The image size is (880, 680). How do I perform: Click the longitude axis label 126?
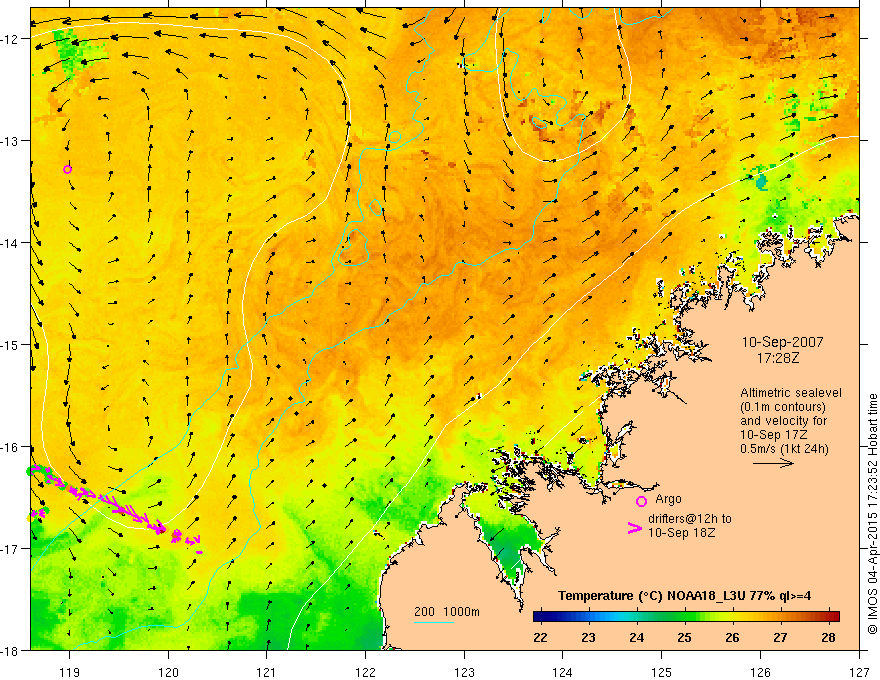[760, 672]
